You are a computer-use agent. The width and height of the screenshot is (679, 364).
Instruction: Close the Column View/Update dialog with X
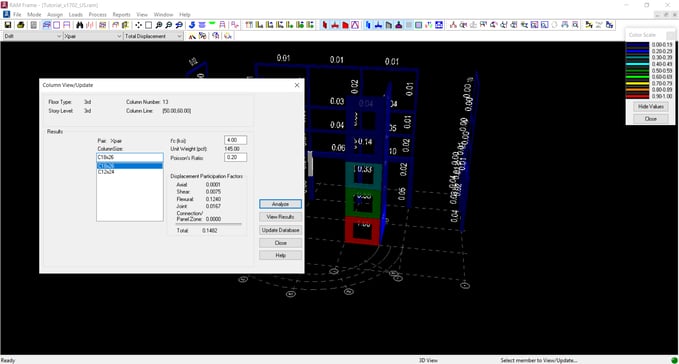297,85
